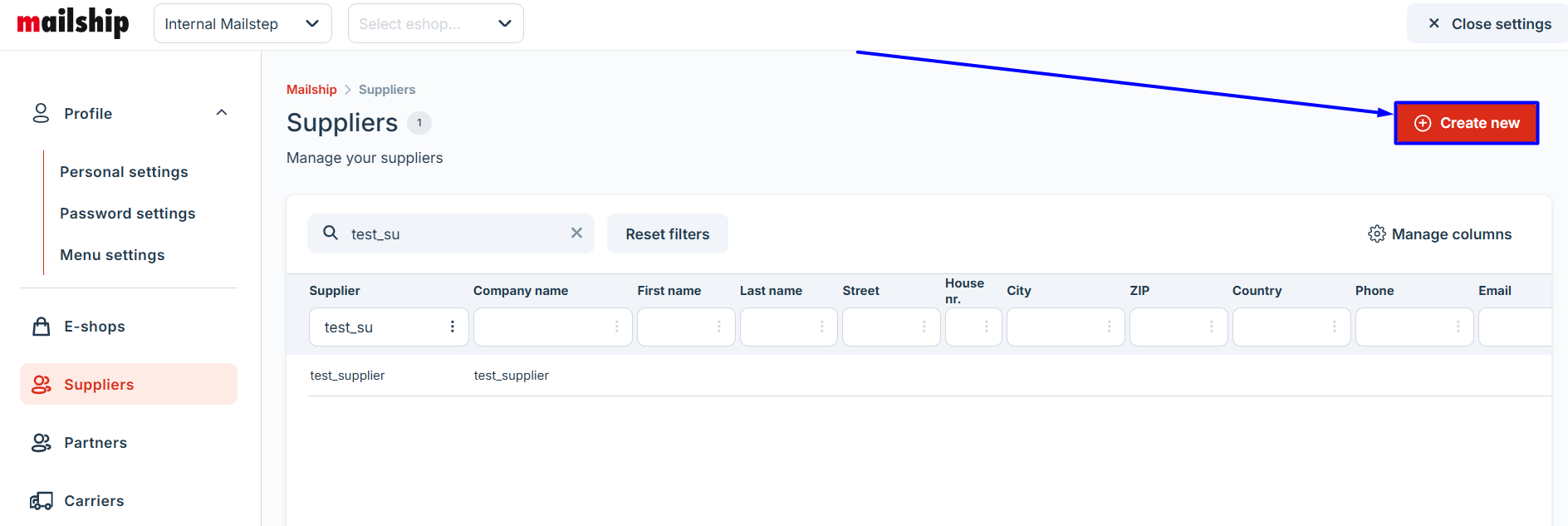Open Country column filter options dots
Viewport: 1568px width, 526px height.
1334,327
